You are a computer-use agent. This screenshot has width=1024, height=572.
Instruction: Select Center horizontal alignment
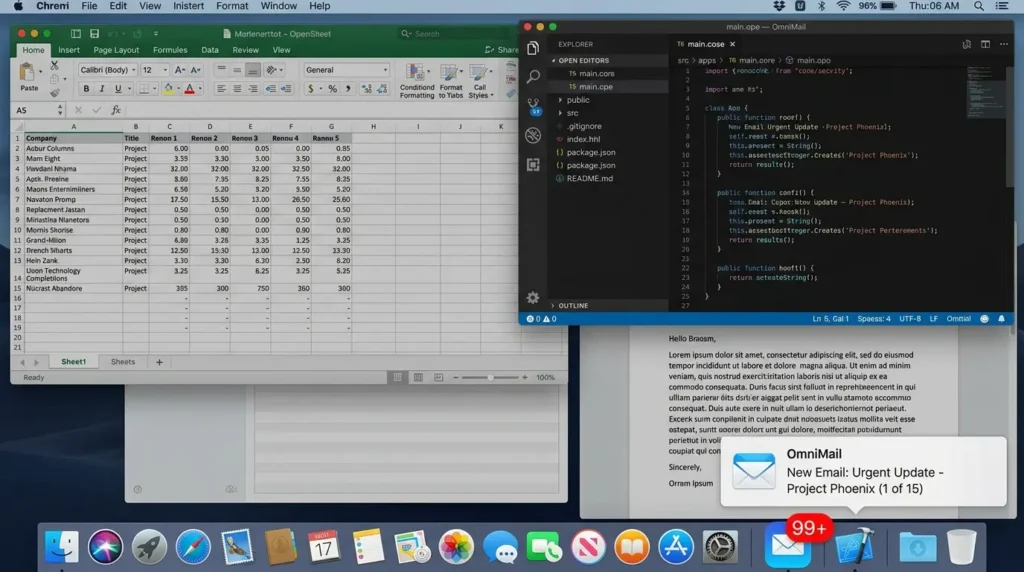pos(237,89)
